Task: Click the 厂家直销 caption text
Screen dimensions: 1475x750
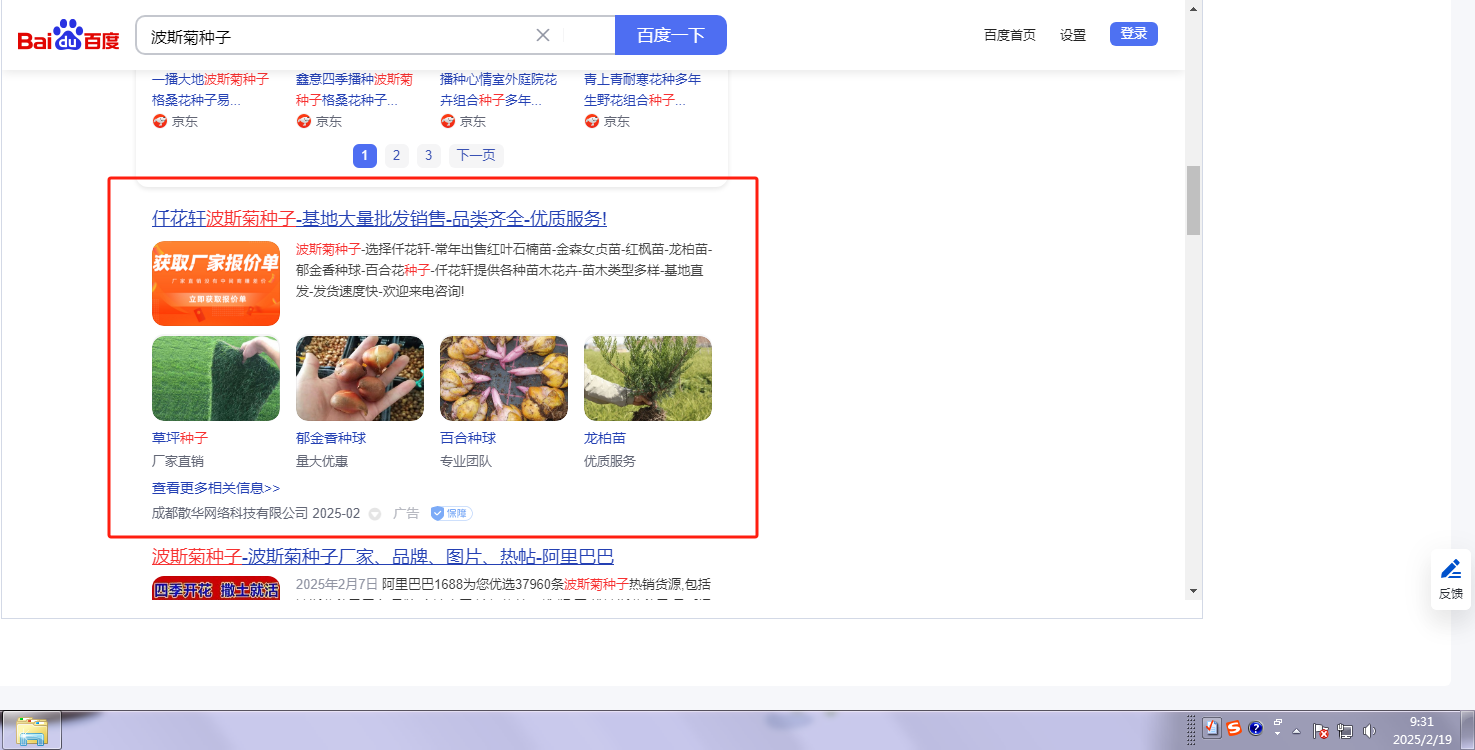Action: (x=178, y=462)
